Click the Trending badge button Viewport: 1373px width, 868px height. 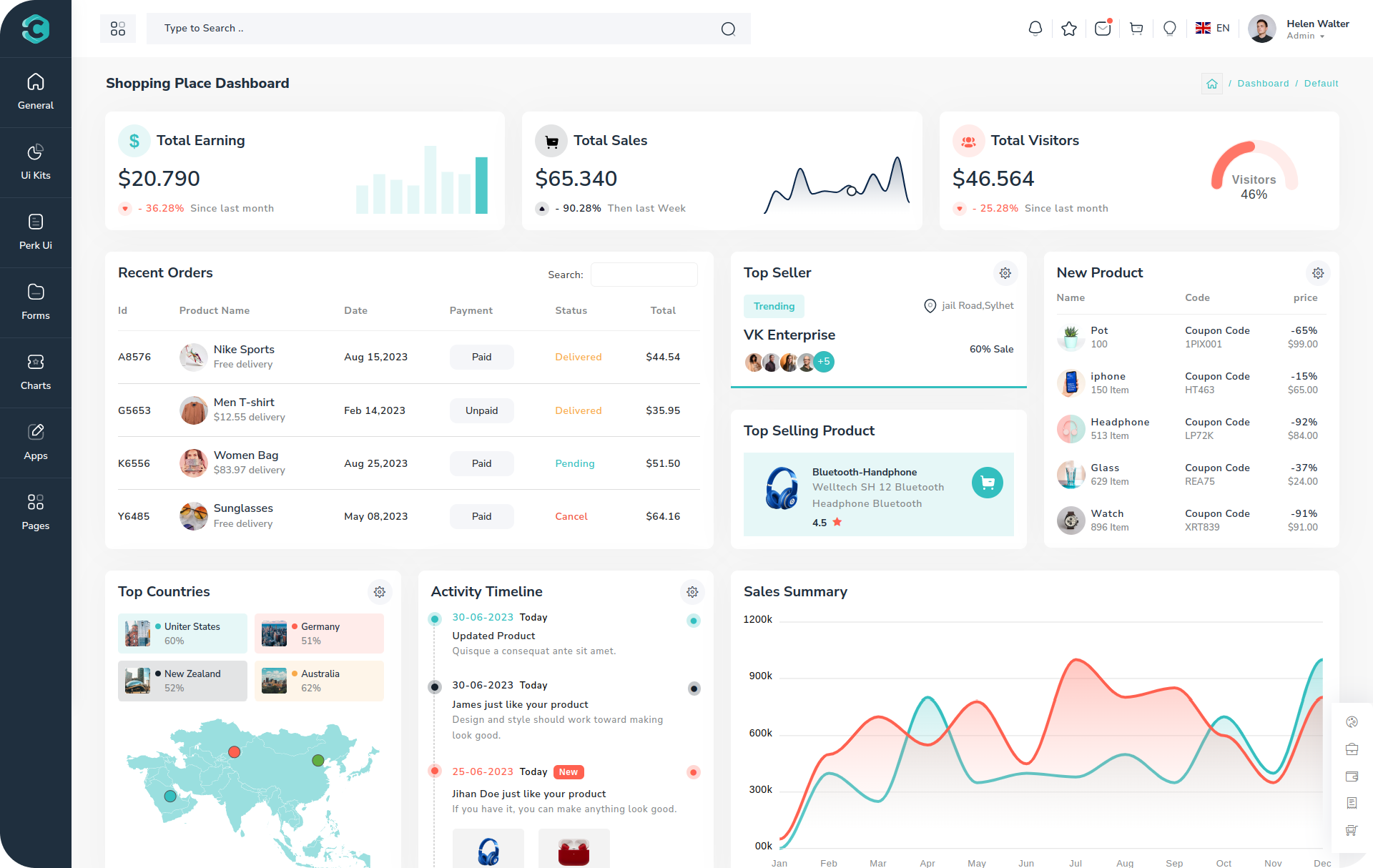774,306
